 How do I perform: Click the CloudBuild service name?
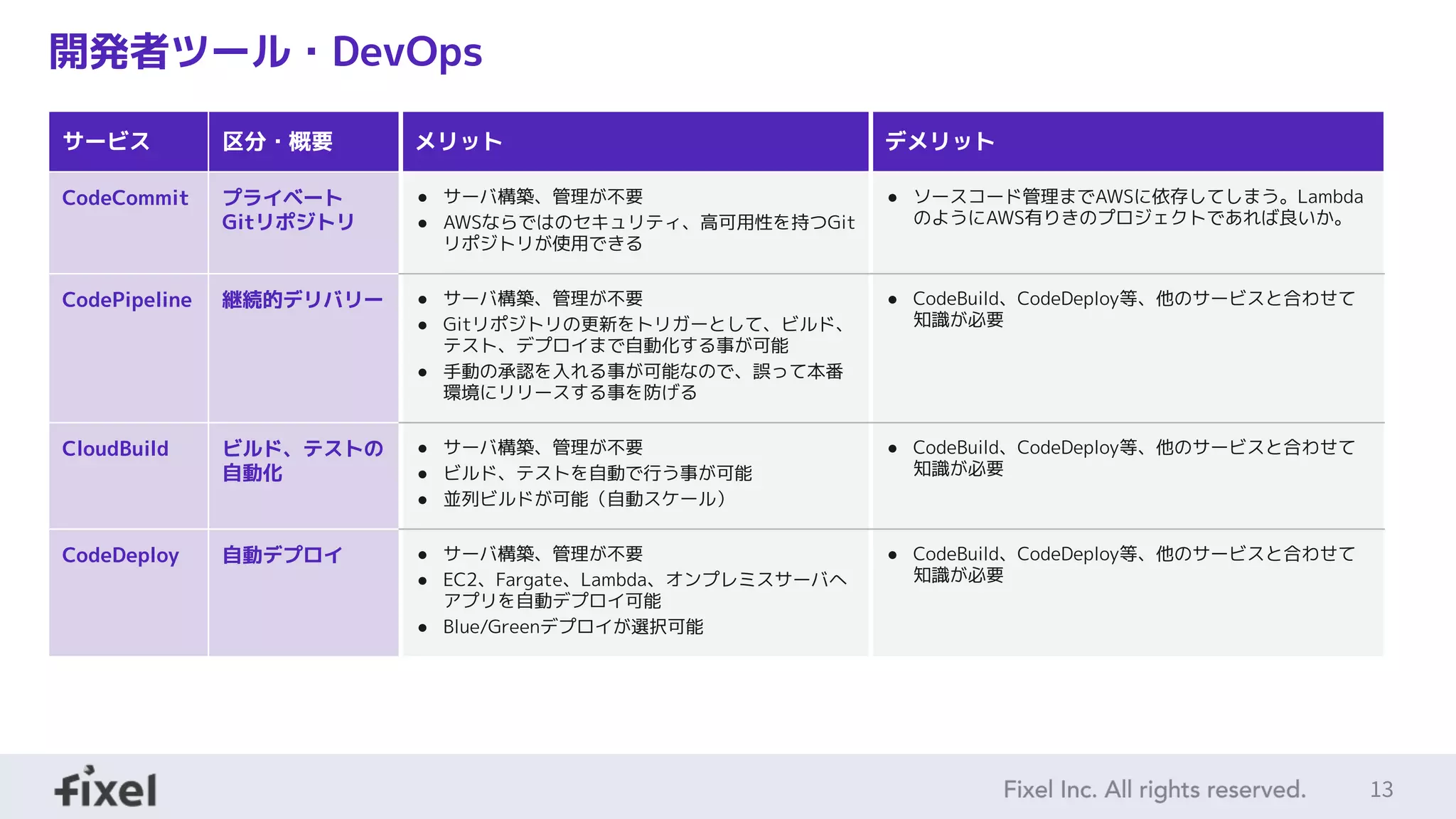click(115, 449)
